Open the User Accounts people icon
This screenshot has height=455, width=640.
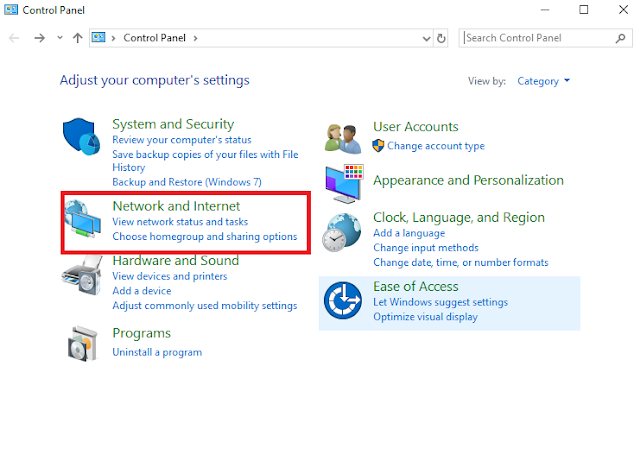[x=343, y=139]
